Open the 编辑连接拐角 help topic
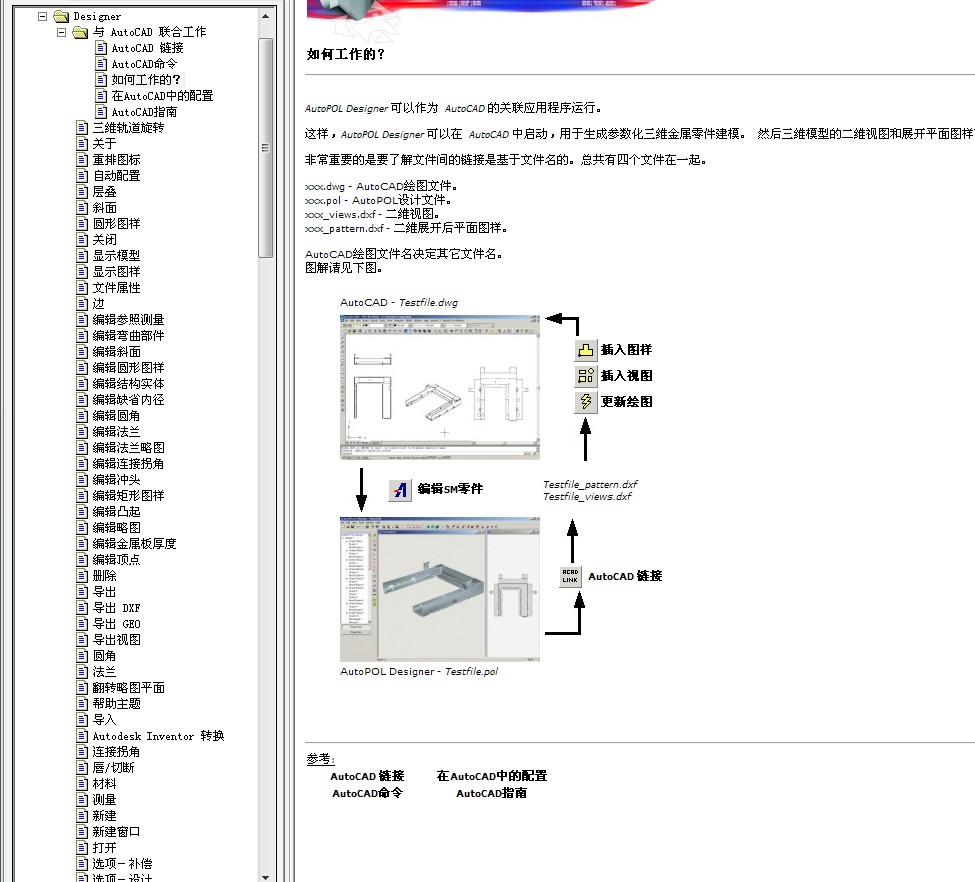 (128, 464)
